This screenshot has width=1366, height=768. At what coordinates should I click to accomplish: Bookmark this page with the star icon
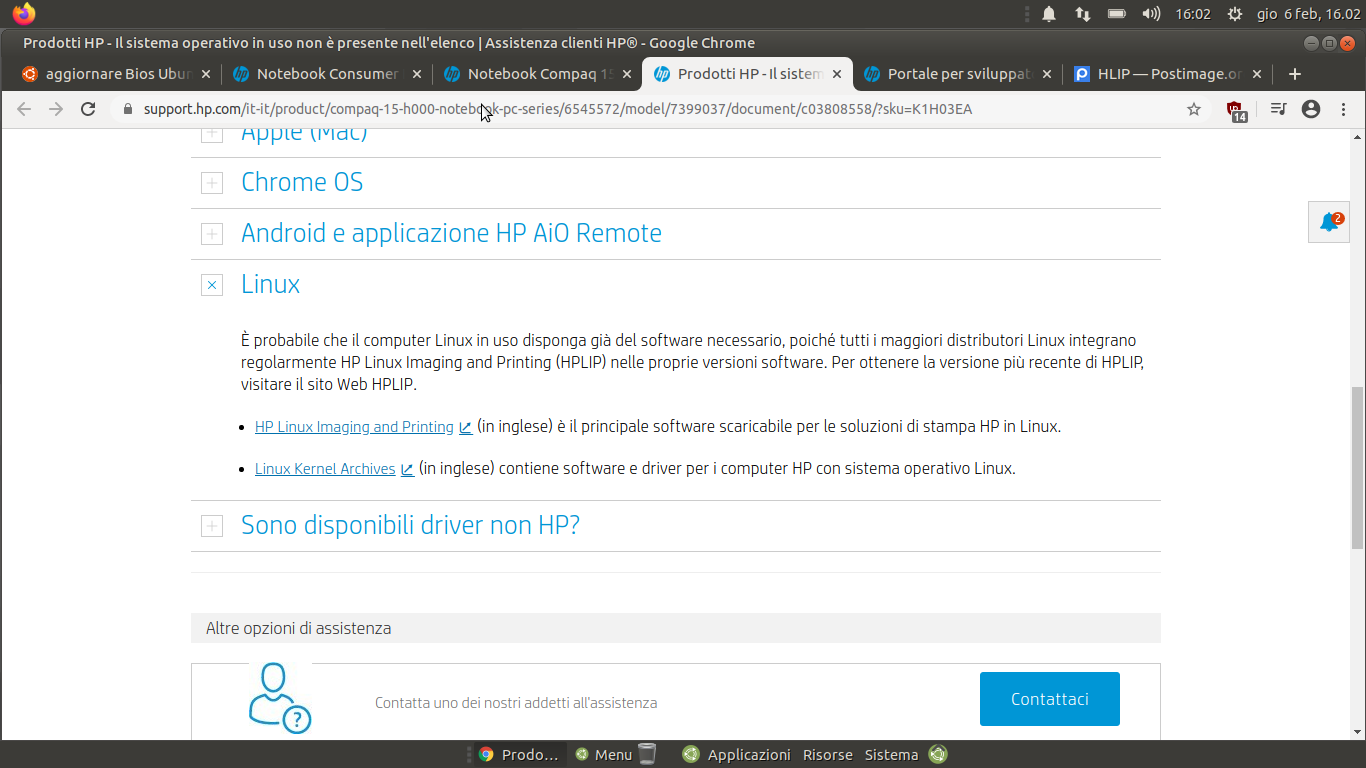pos(1194,109)
